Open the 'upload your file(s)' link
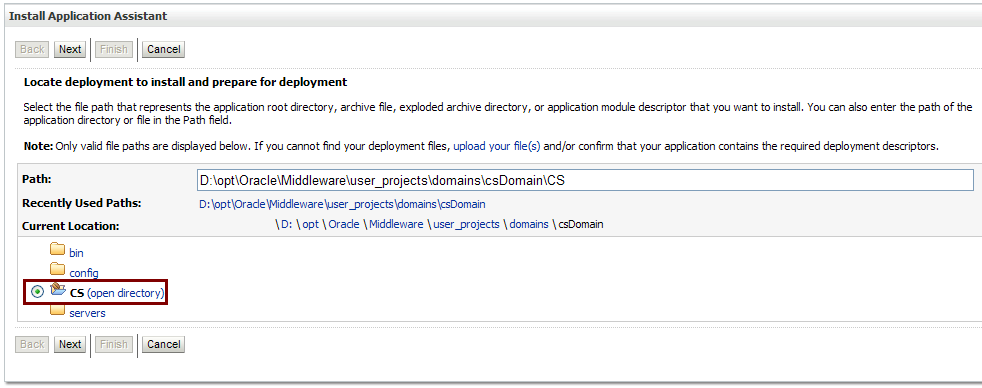This screenshot has height=388, width=982. [x=497, y=146]
